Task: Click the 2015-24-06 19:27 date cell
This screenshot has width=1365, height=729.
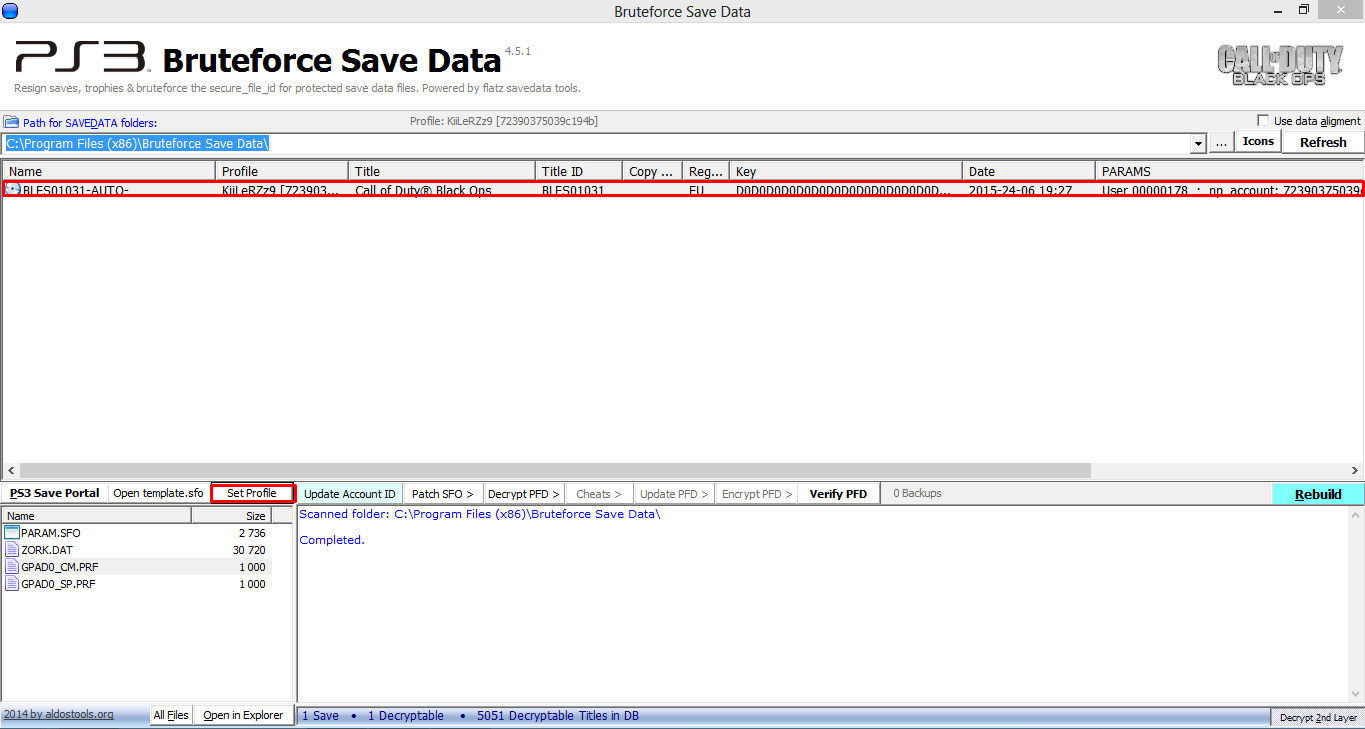Action: tap(1021, 190)
